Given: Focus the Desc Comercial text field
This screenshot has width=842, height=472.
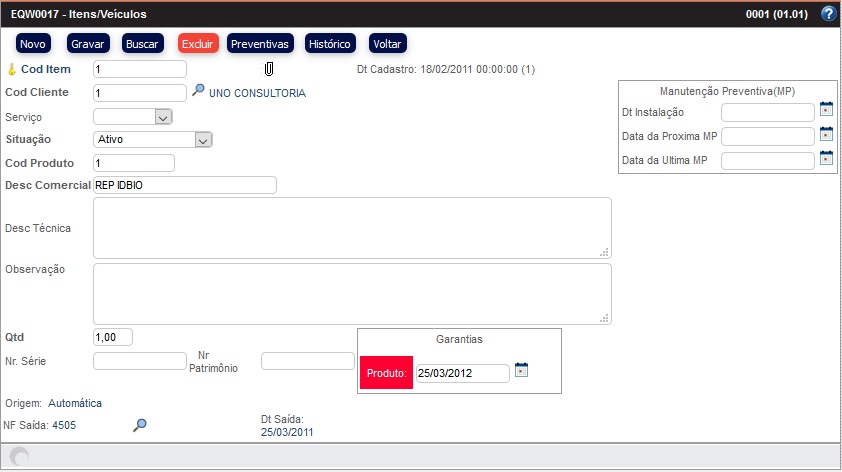Looking at the screenshot, I should point(184,185).
